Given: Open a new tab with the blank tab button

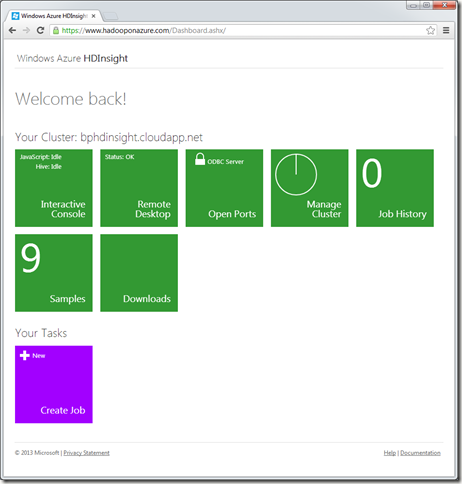Looking at the screenshot, I should pyautogui.click(x=110, y=16).
